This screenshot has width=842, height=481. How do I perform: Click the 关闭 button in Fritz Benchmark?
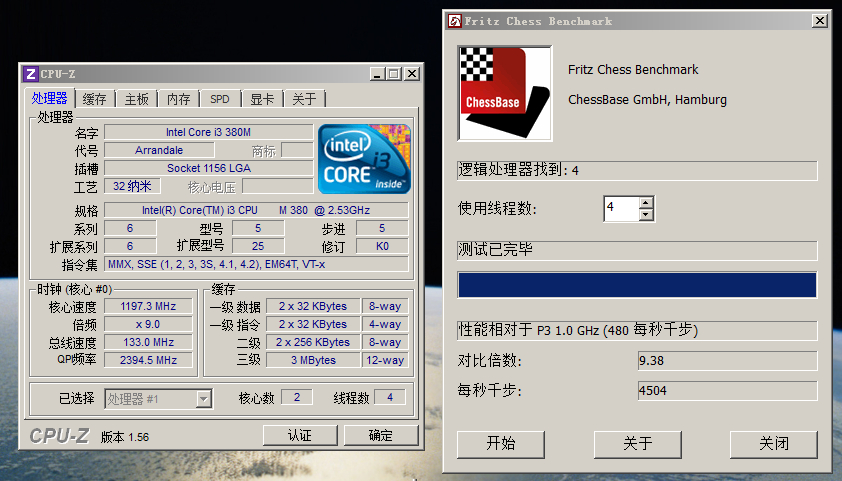[x=774, y=444]
